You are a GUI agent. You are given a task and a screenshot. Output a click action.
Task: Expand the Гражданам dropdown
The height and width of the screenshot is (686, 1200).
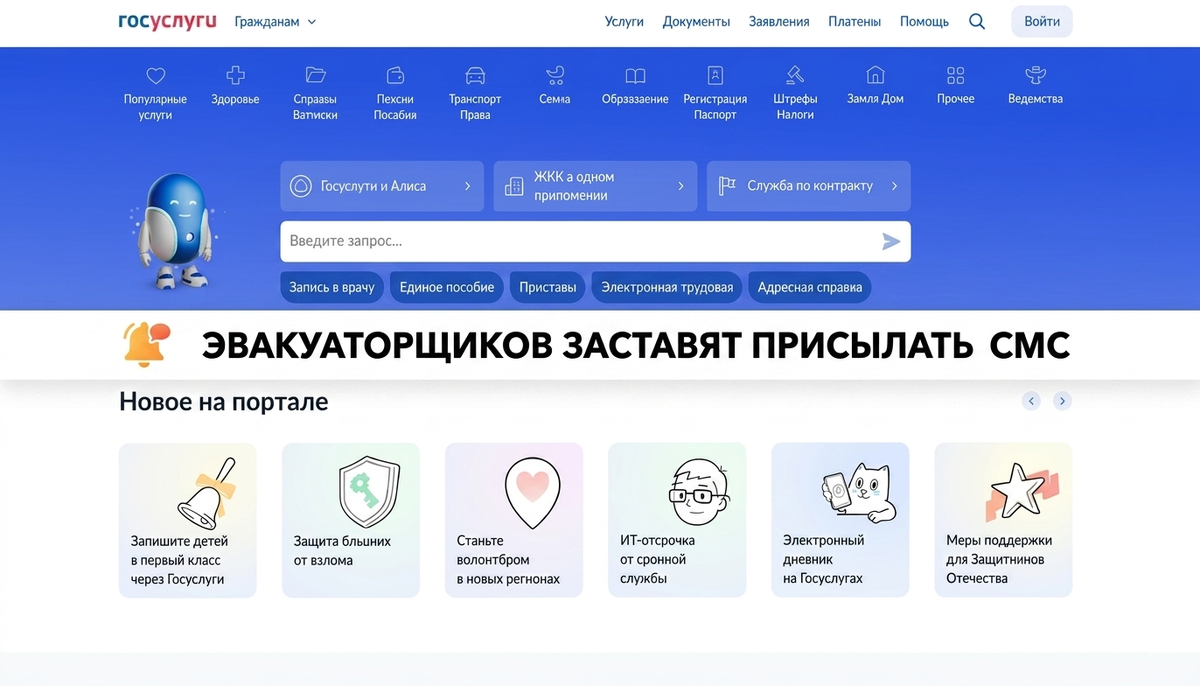tap(275, 21)
